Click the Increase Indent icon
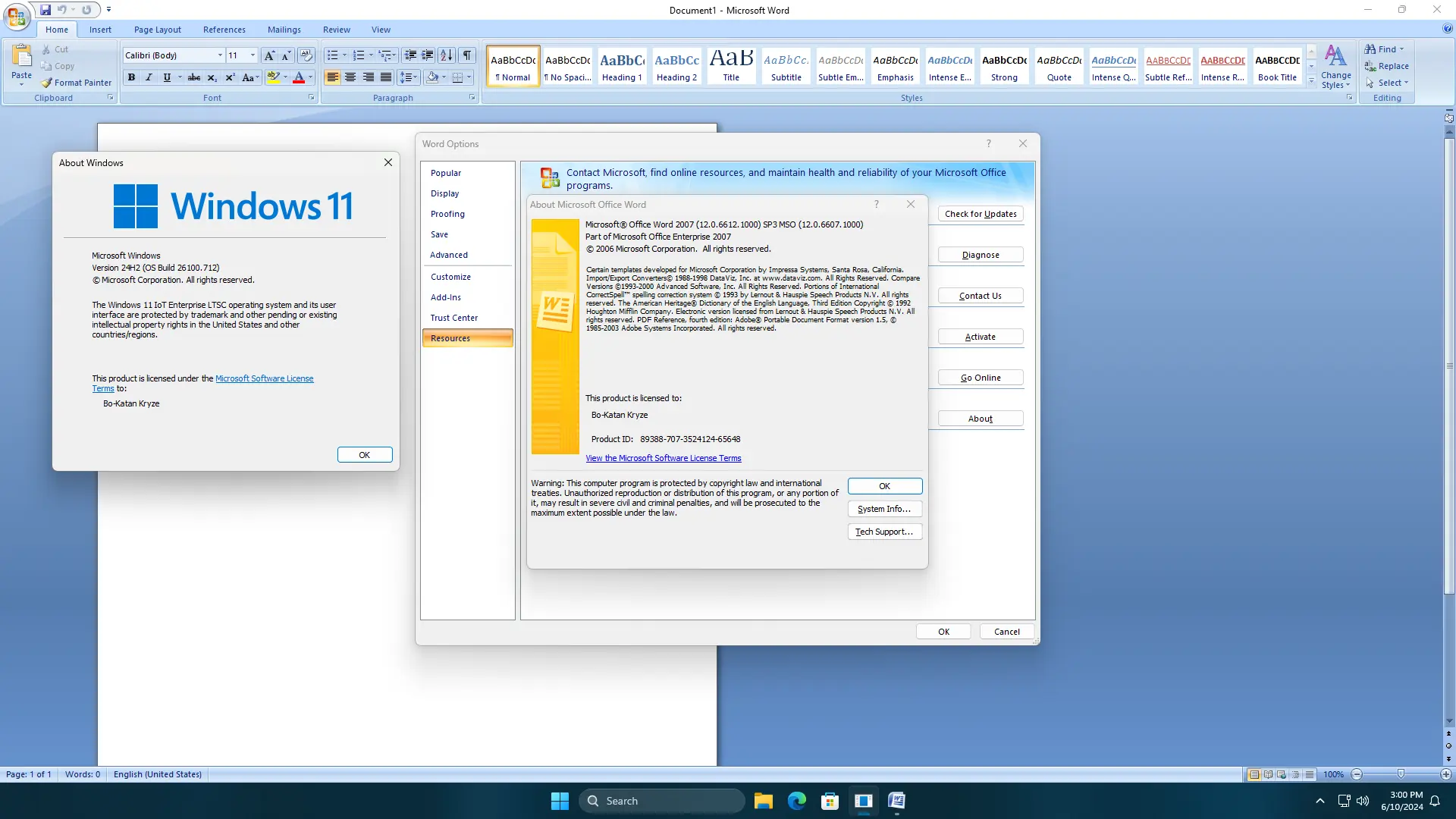This screenshot has height=819, width=1456. (428, 55)
